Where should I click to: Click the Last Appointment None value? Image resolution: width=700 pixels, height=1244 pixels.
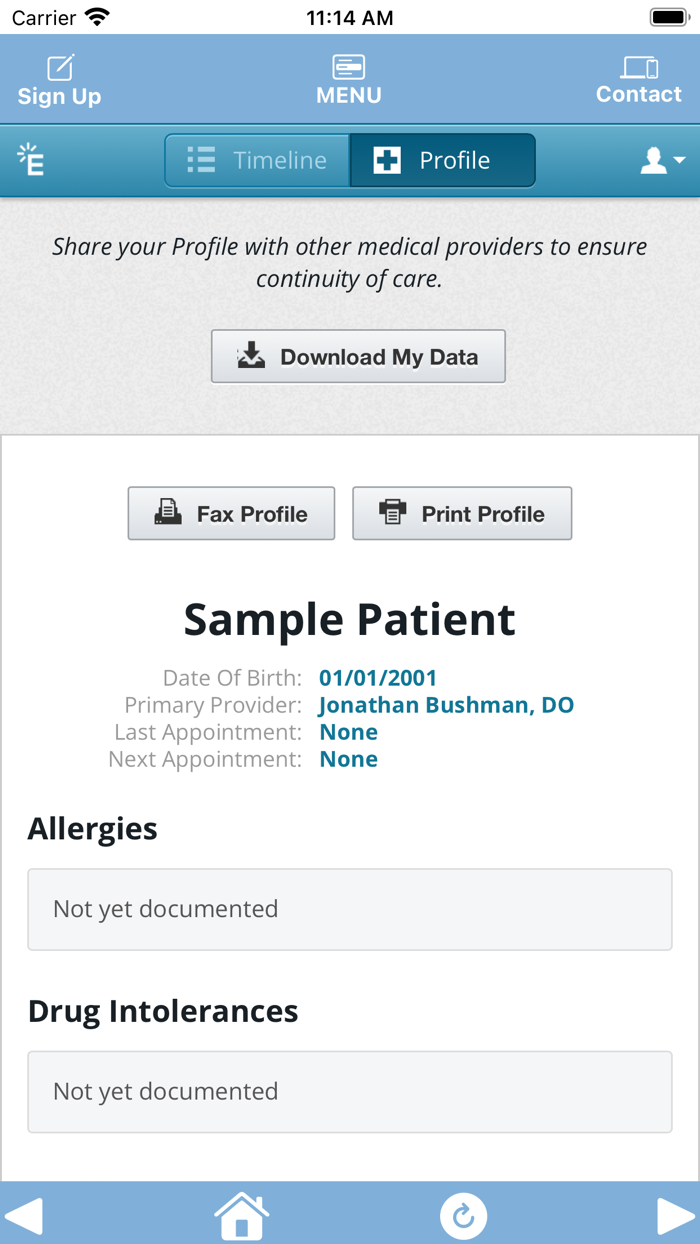(x=348, y=732)
